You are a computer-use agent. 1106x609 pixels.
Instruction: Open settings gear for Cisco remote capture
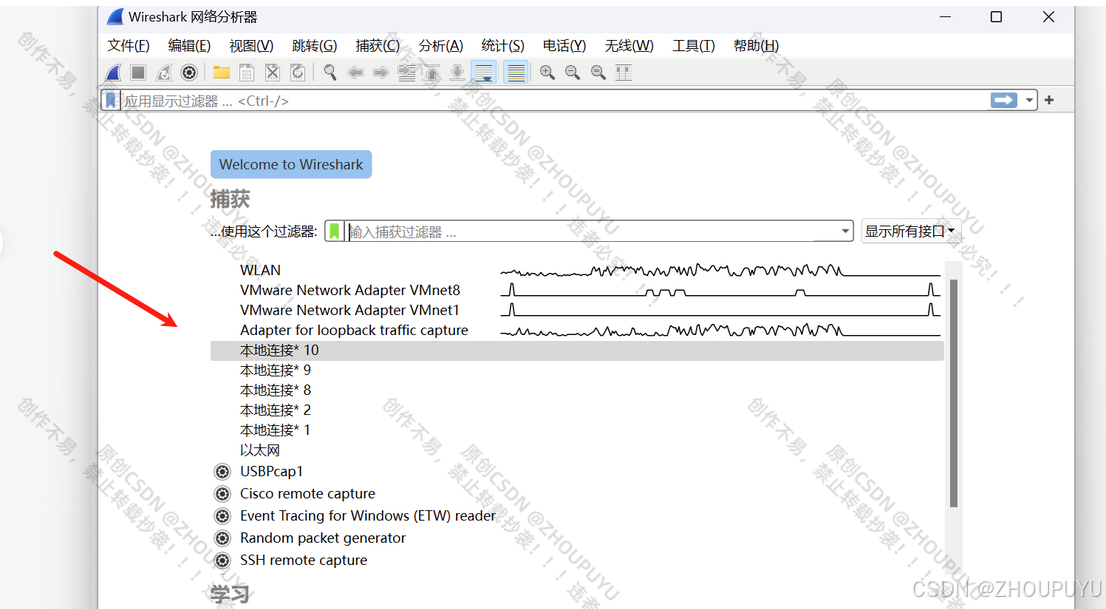(x=222, y=494)
